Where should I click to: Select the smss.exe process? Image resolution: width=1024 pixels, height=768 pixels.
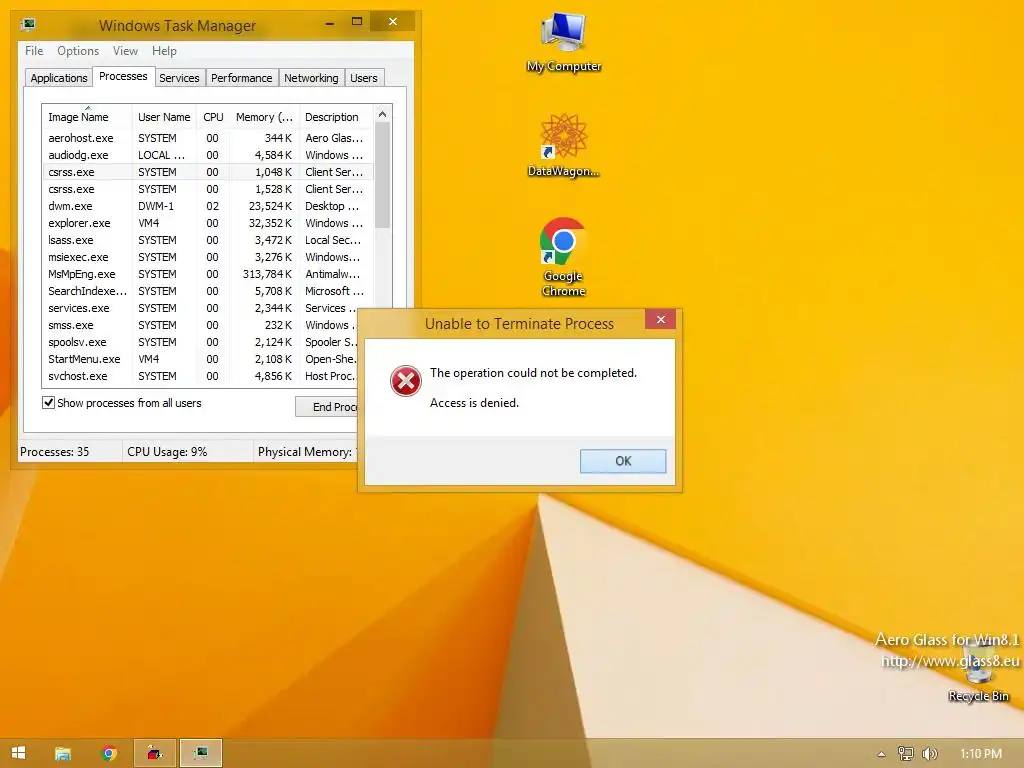click(200, 325)
